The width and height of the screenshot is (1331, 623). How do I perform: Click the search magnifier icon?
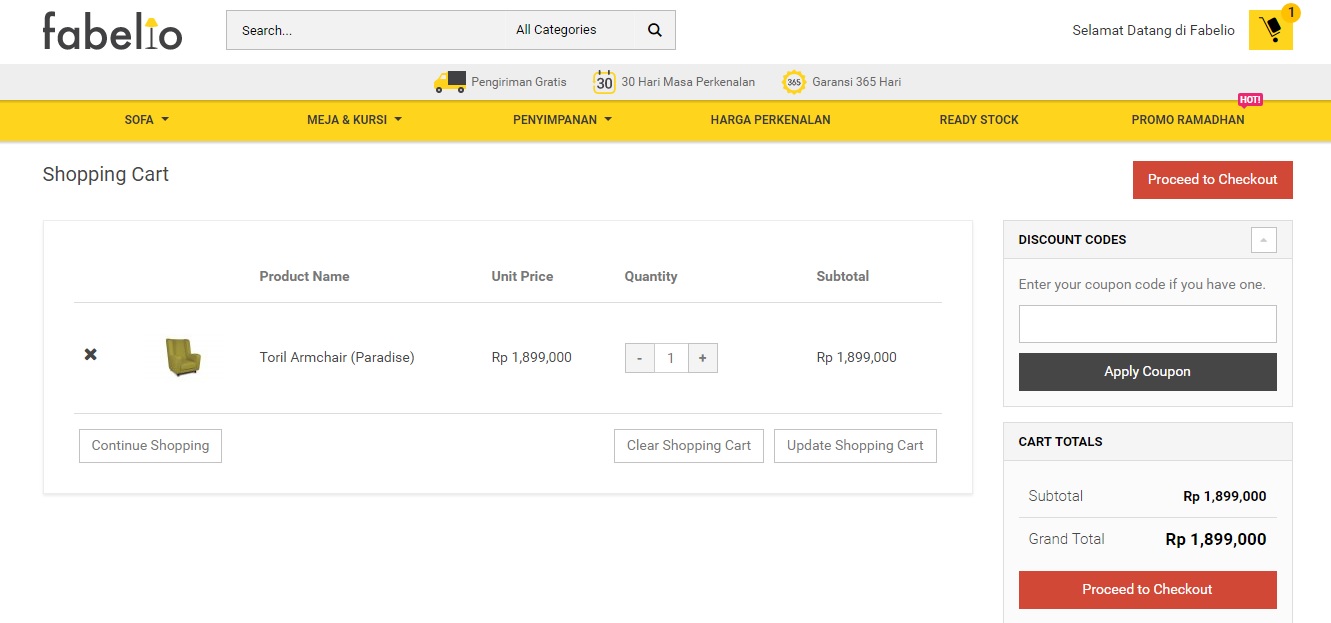pos(655,30)
